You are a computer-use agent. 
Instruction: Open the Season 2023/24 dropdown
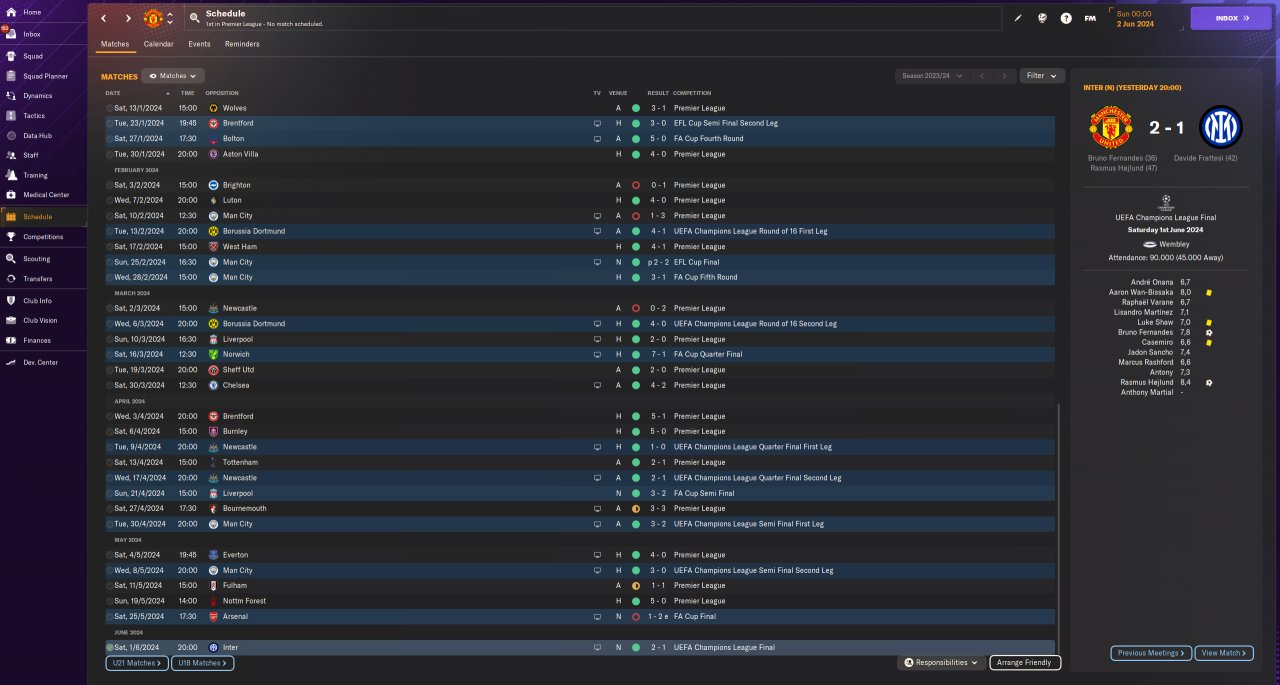[x=932, y=76]
